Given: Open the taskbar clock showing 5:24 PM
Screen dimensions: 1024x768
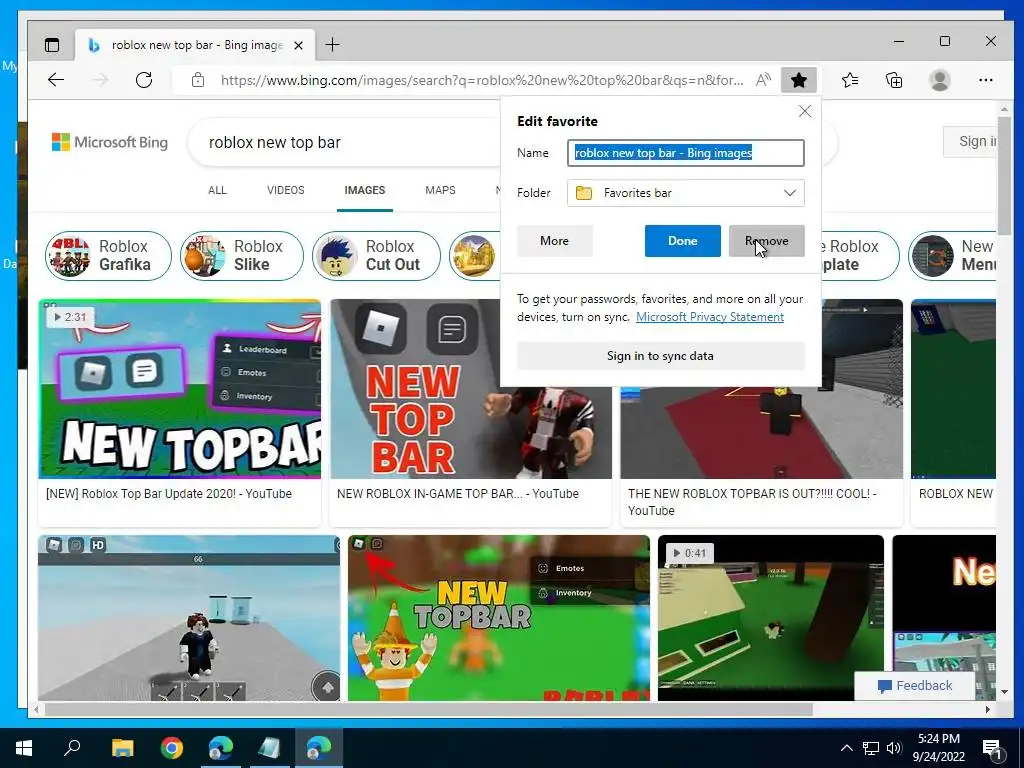Looking at the screenshot, I should pos(938,748).
